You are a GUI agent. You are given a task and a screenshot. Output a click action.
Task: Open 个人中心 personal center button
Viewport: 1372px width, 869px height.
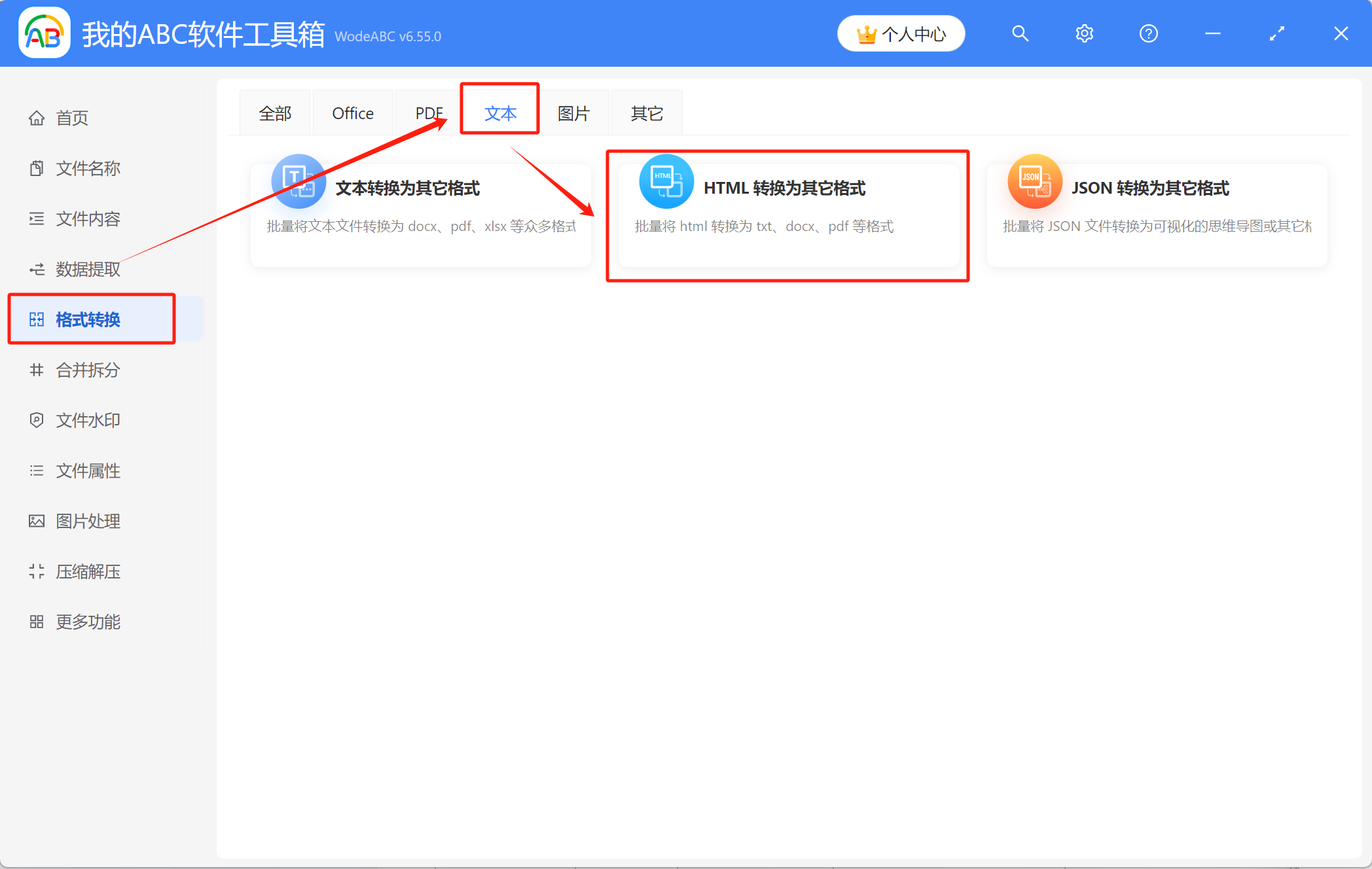(x=901, y=33)
